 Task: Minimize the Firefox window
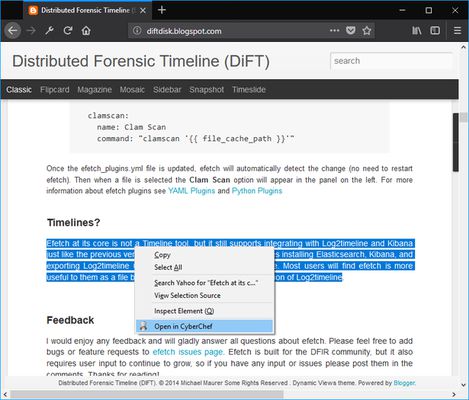(402, 10)
